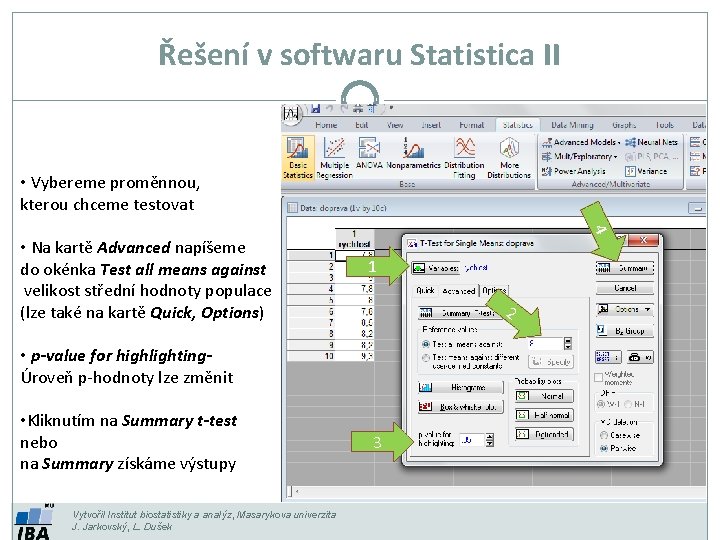Open the Quick tab in dialog
The width and height of the screenshot is (720, 540).
point(425,290)
